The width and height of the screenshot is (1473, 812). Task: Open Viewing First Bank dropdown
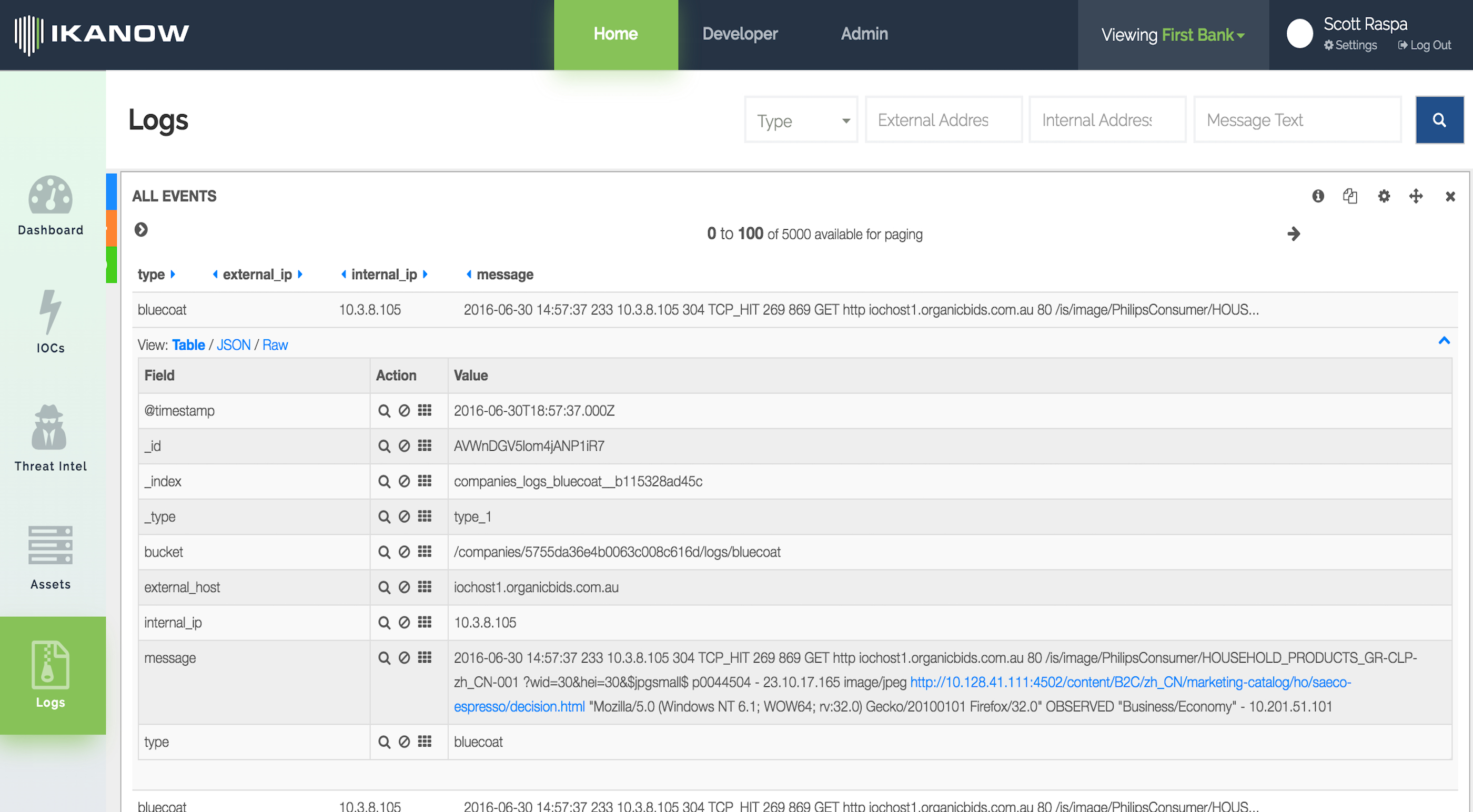(1173, 35)
